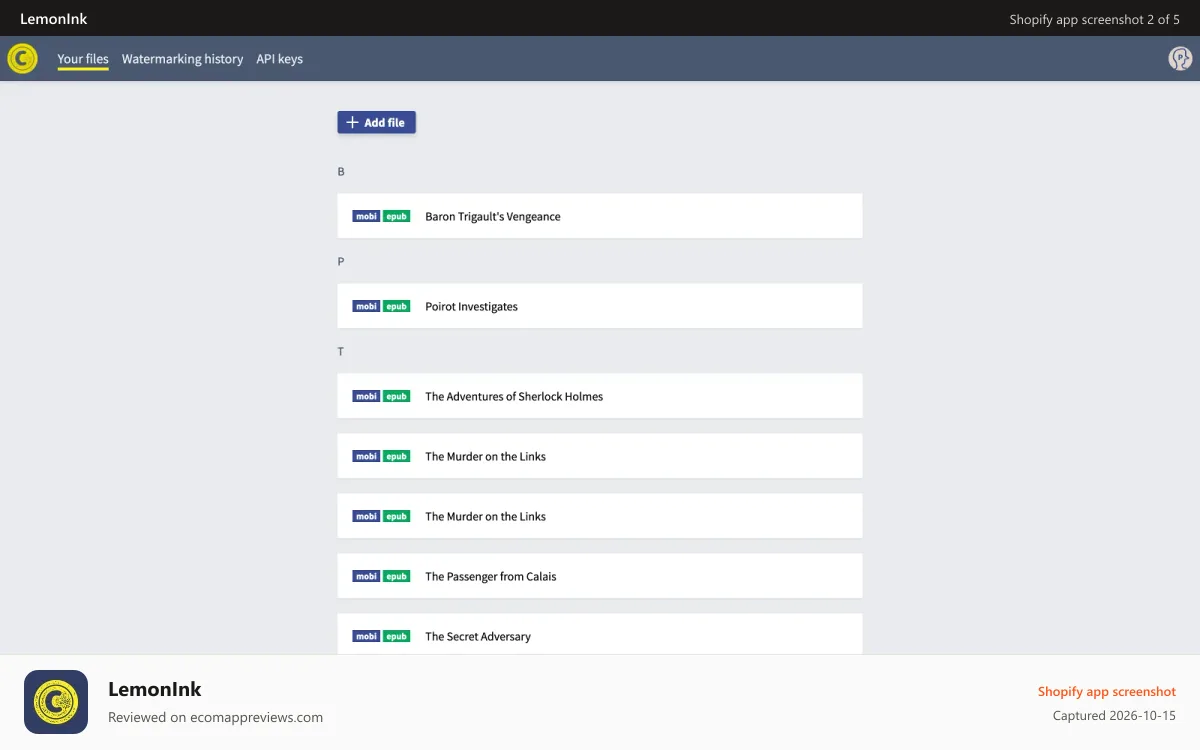This screenshot has width=1200, height=750.
Task: Click epub badge on Baron Trigault's Vengeance
Action: click(x=397, y=216)
